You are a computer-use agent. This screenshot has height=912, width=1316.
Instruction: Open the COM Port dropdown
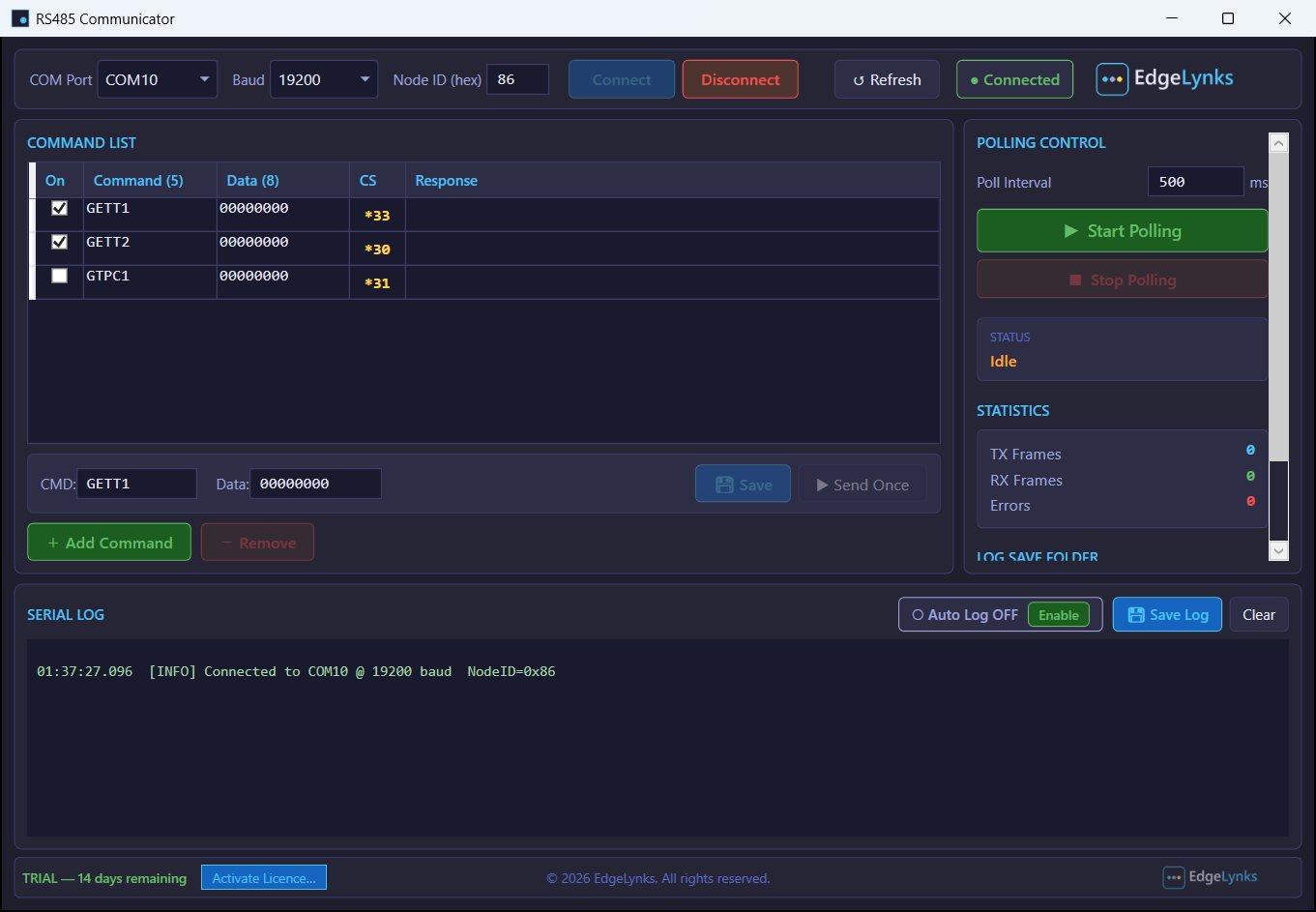click(x=158, y=79)
